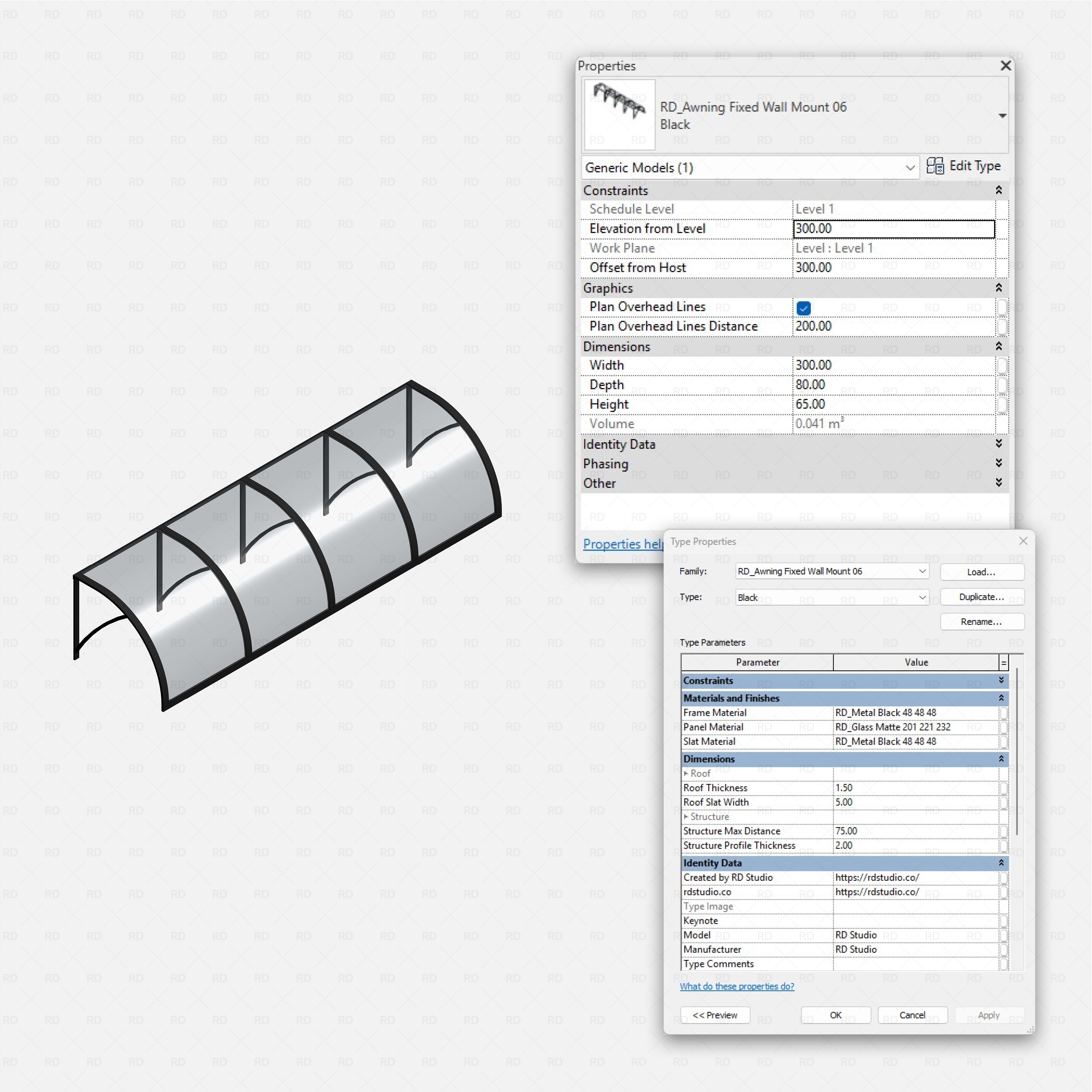This screenshot has height=1092, width=1092.
Task: Close the Type Properties dialog
Action: click(1023, 541)
